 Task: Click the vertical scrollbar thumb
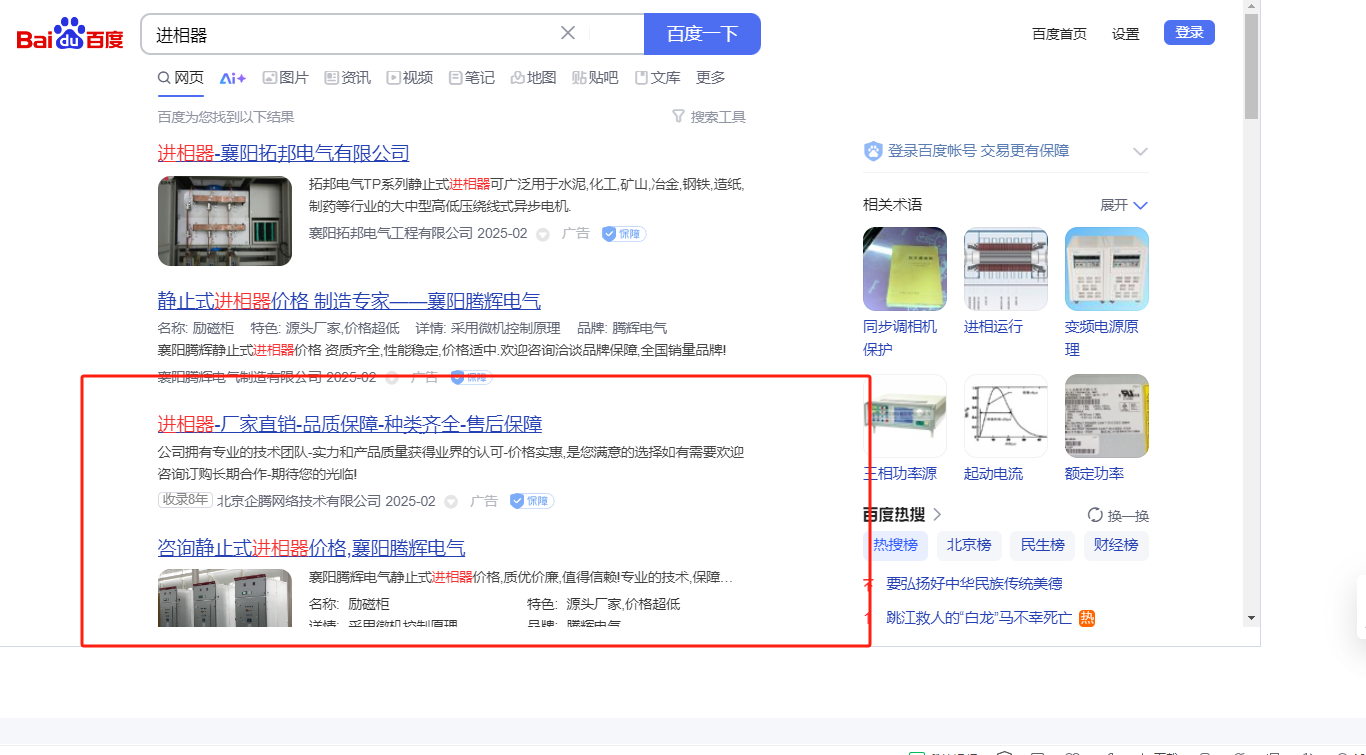pyautogui.click(x=1252, y=66)
